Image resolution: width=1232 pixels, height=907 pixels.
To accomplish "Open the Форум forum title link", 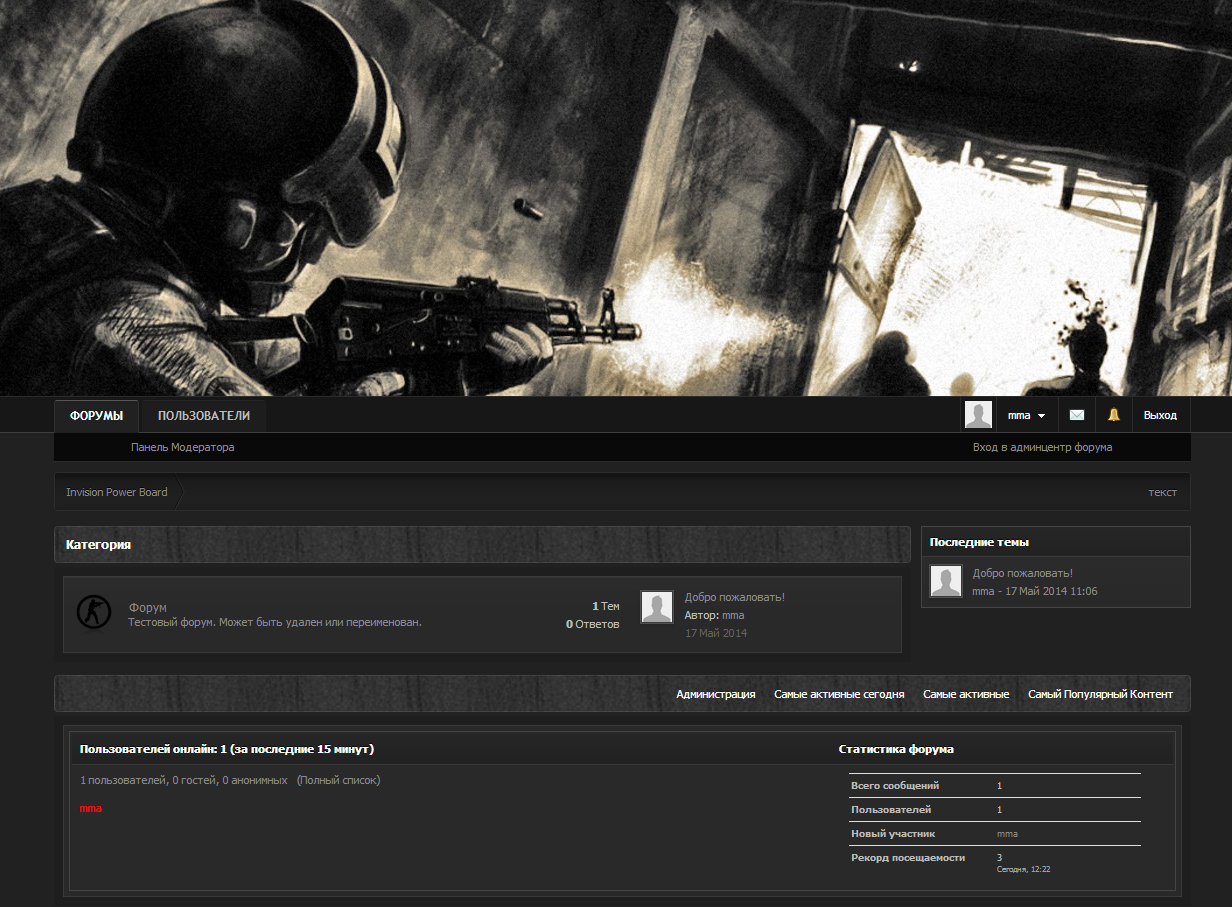I will (x=147, y=607).
